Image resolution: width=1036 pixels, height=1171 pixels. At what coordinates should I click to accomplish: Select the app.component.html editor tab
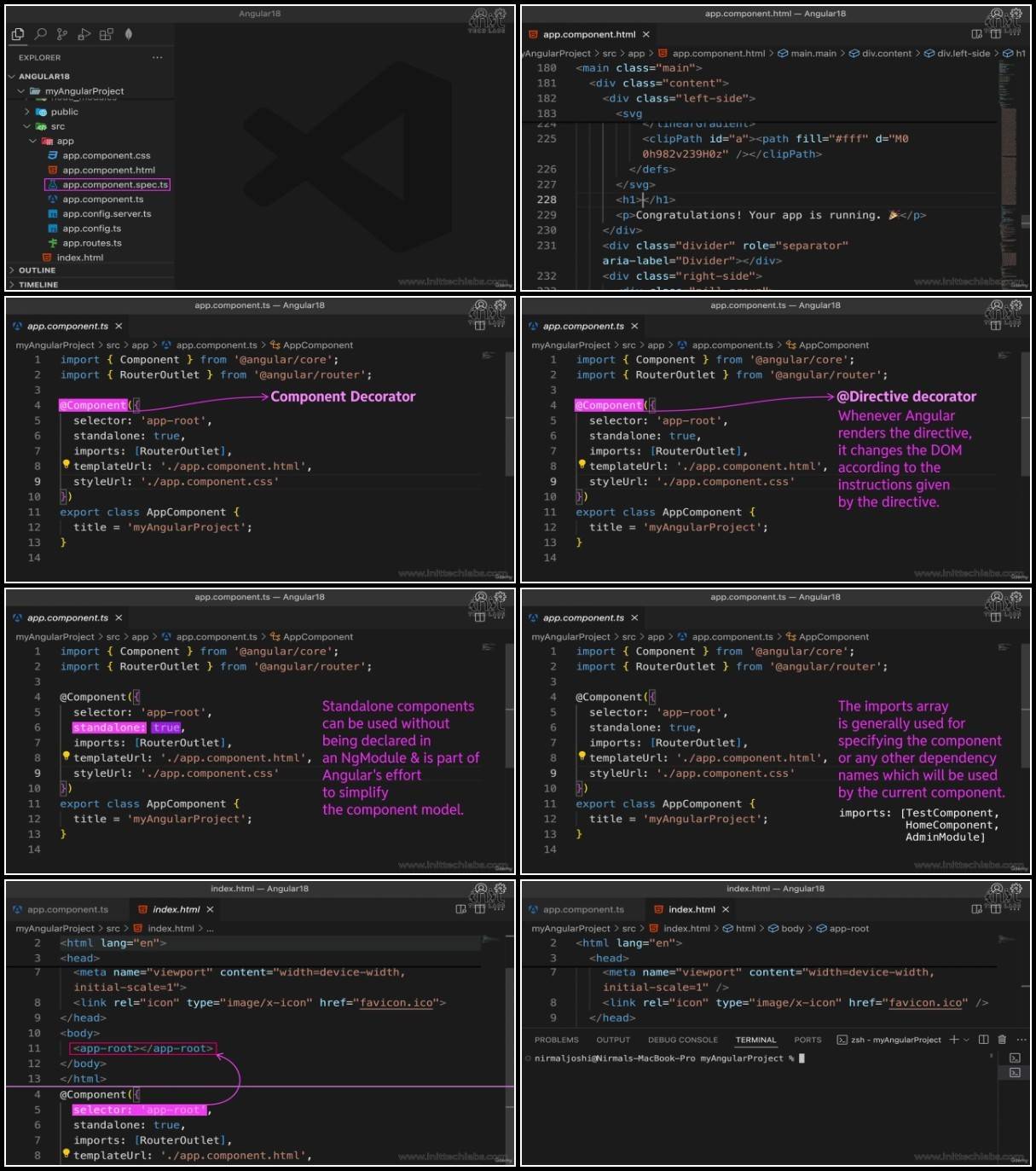[589, 34]
